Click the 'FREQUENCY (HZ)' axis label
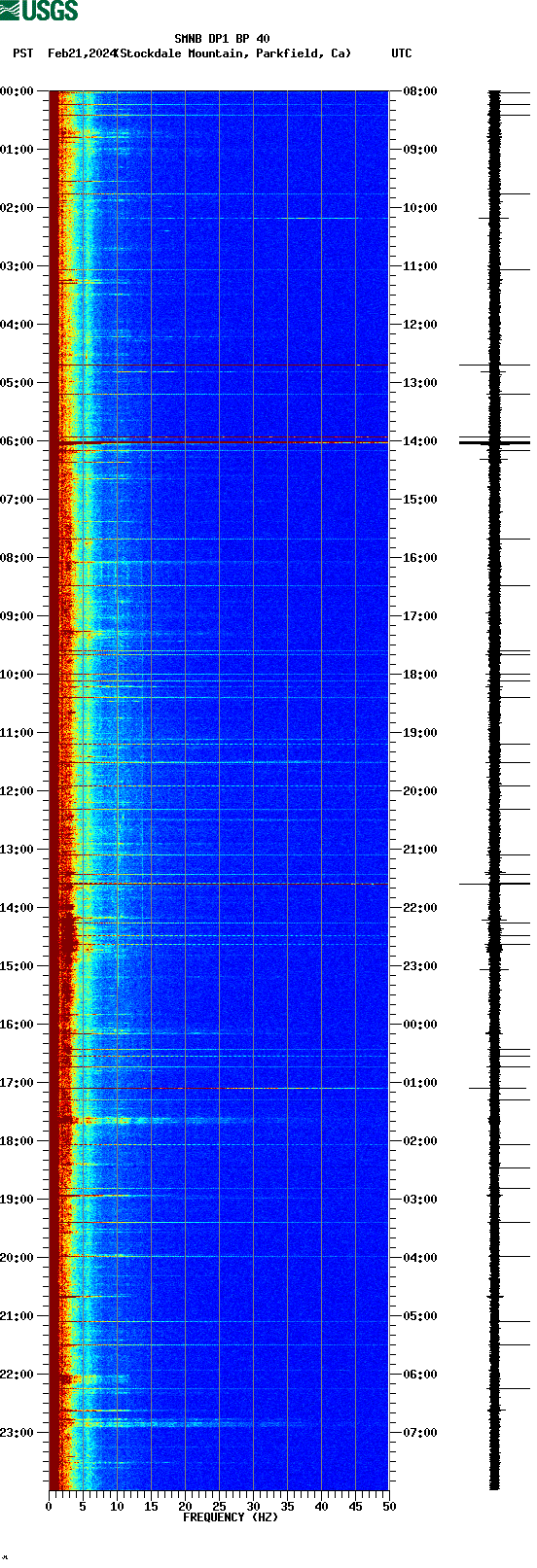Viewport: 537px width, 1568px height. [x=231, y=1516]
